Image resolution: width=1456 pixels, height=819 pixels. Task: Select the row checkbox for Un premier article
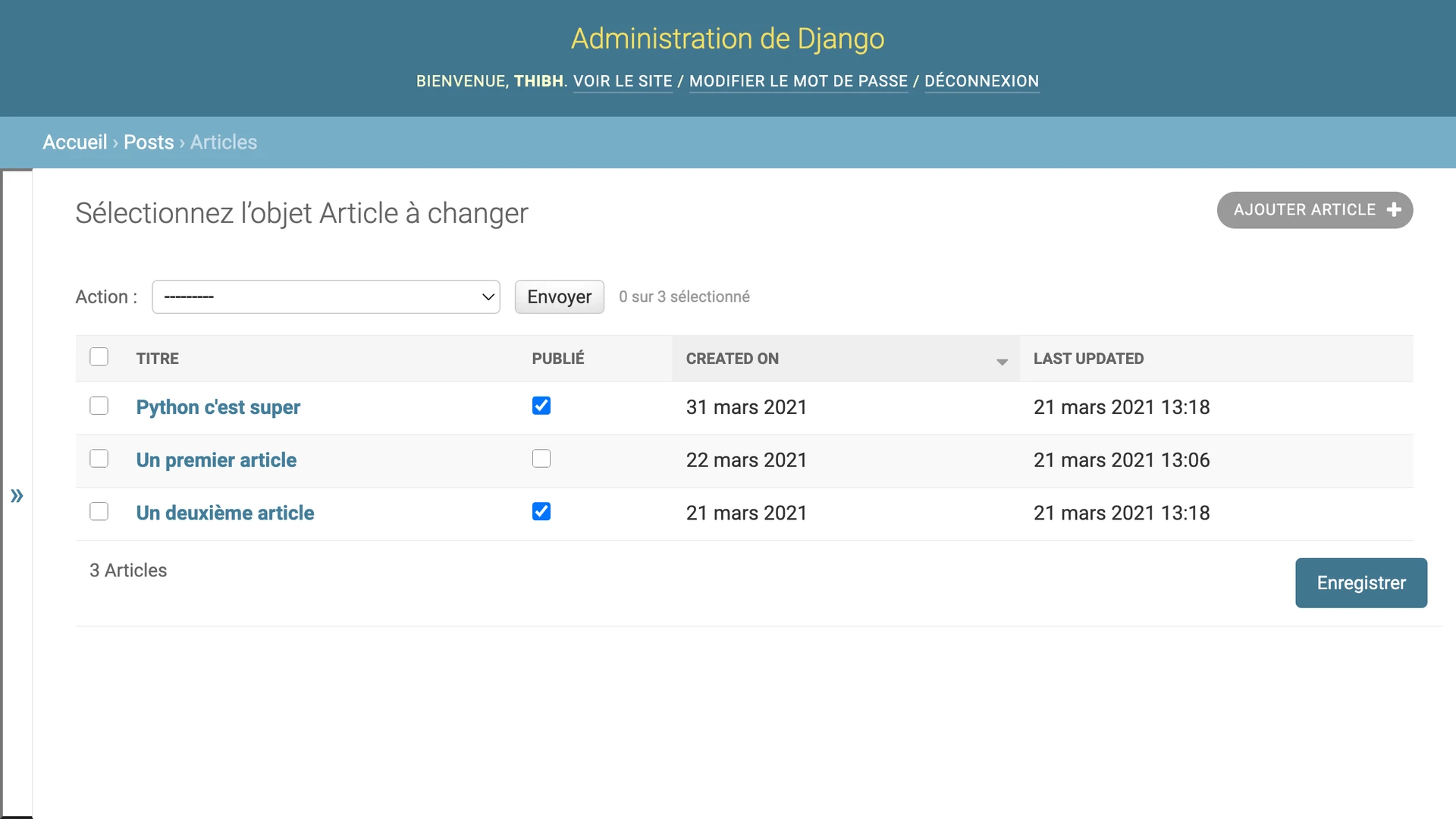click(99, 458)
